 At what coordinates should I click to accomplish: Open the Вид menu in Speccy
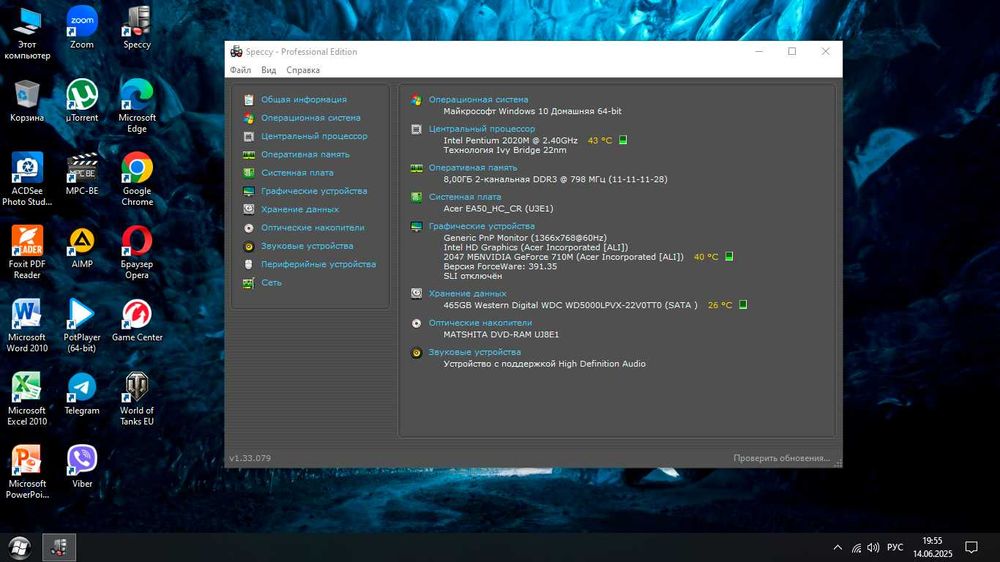click(x=268, y=70)
